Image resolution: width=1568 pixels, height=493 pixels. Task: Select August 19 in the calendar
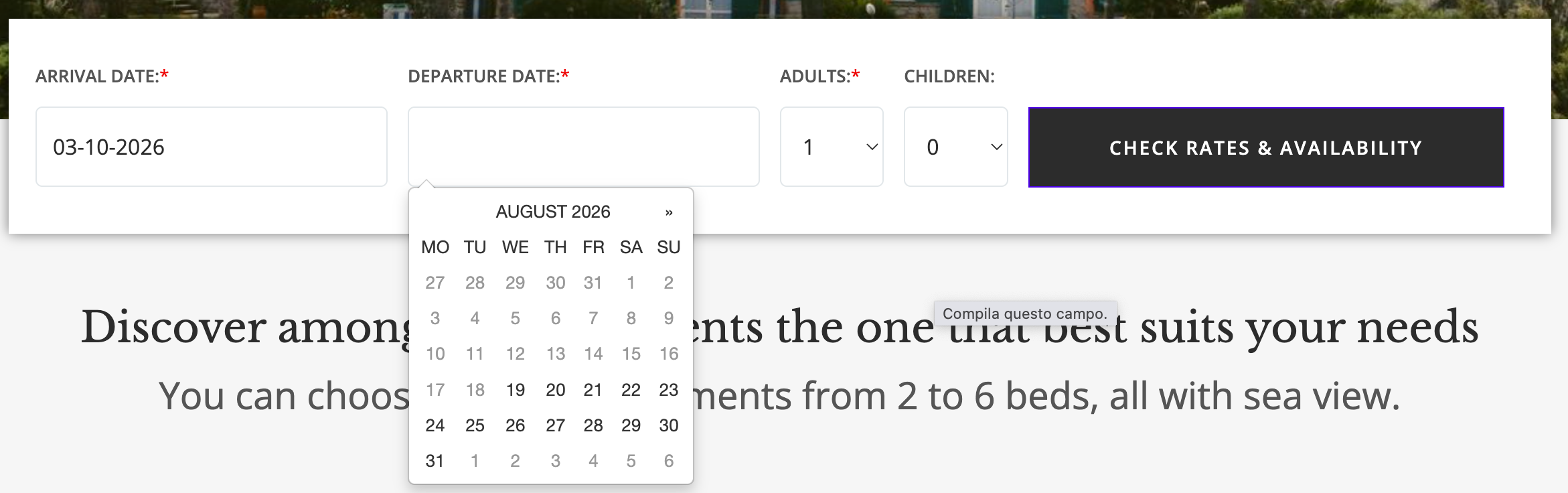pos(516,390)
